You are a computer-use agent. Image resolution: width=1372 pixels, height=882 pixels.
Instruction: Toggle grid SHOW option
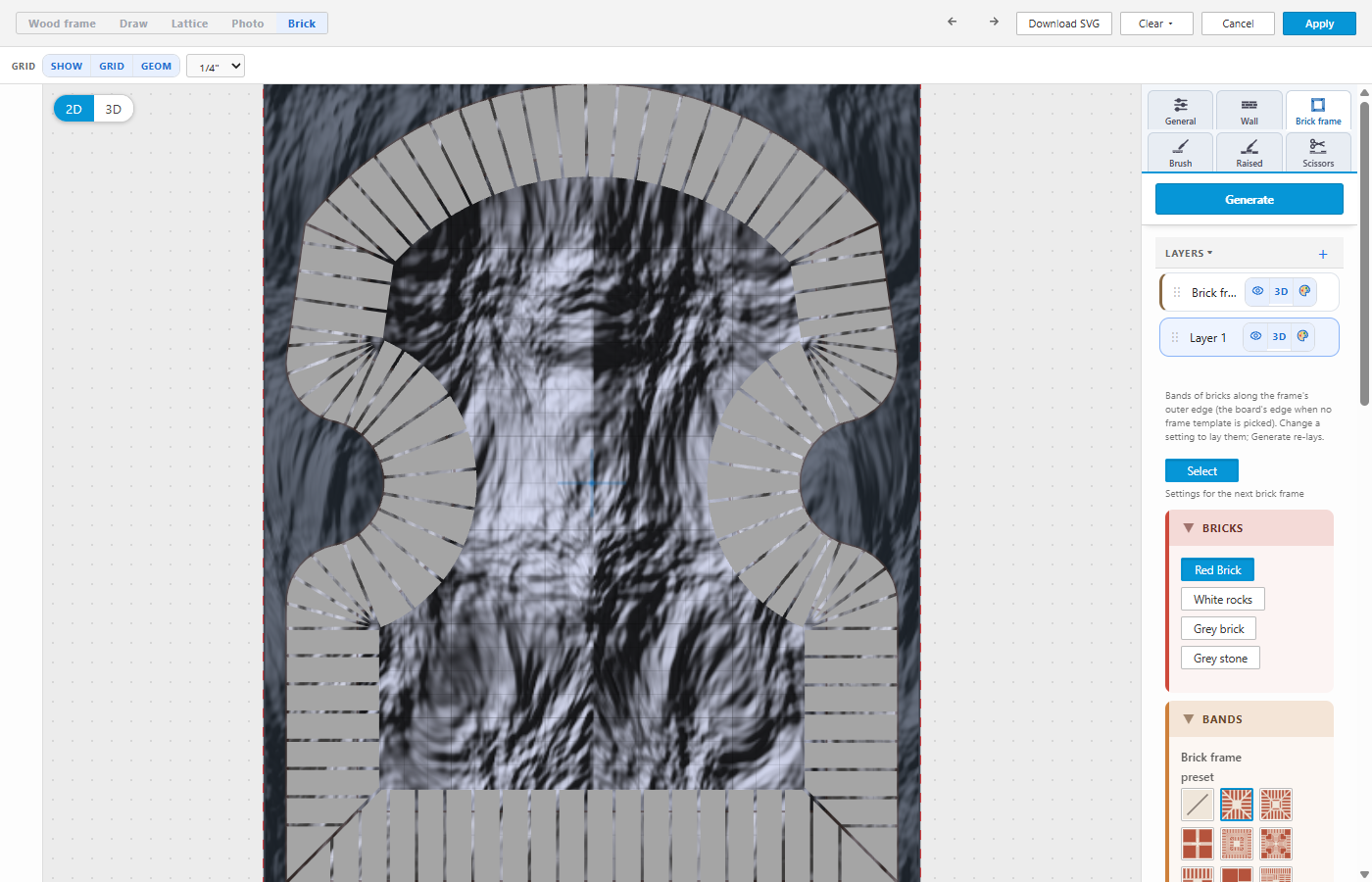(67, 66)
